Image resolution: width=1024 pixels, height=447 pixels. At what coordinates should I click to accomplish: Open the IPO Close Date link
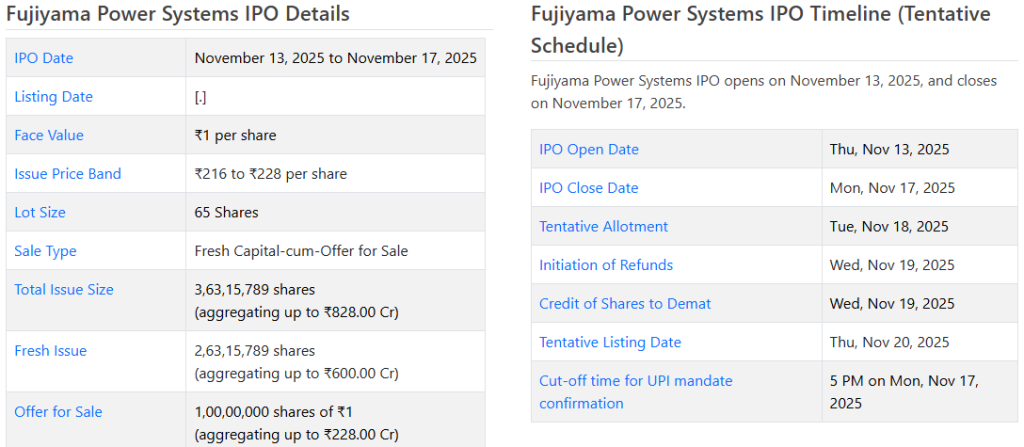(589, 188)
